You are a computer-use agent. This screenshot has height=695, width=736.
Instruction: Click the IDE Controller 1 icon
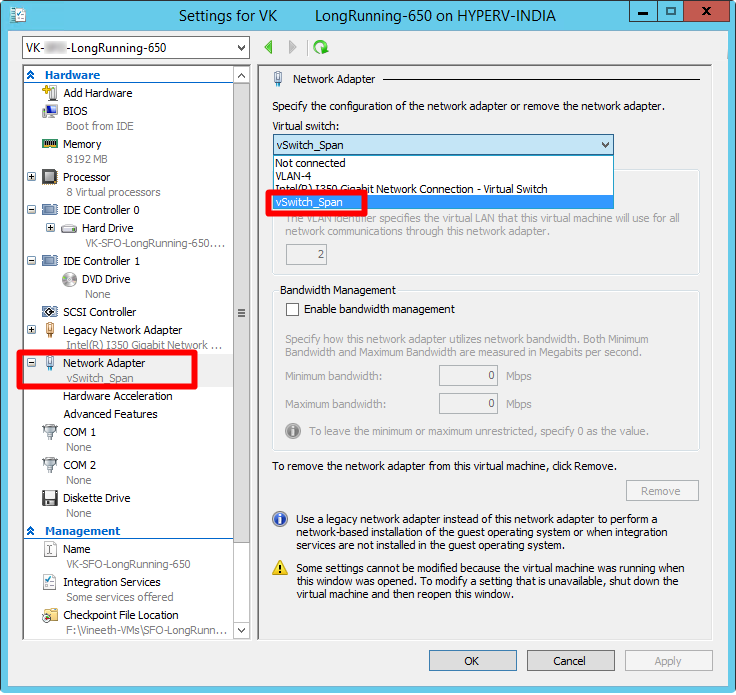pyautogui.click(x=50, y=260)
